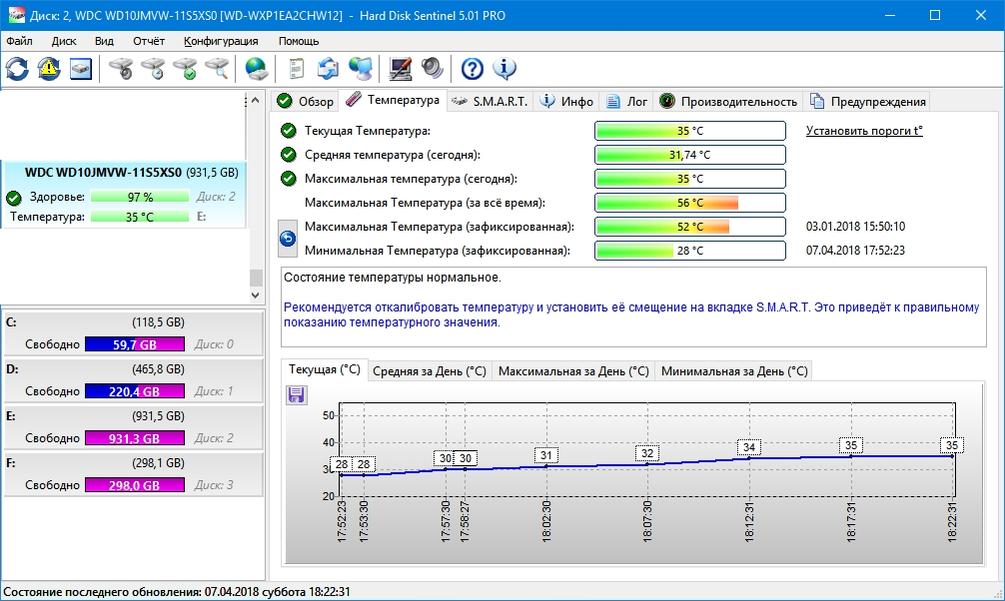Open the Производительность tab
Viewport: 1005px width, 601px height.
[x=728, y=101]
